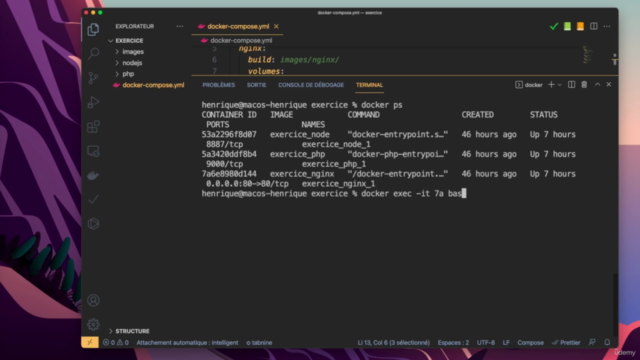
Task: Click the docker-compose.yml breadcrumb
Action: pos(241,40)
